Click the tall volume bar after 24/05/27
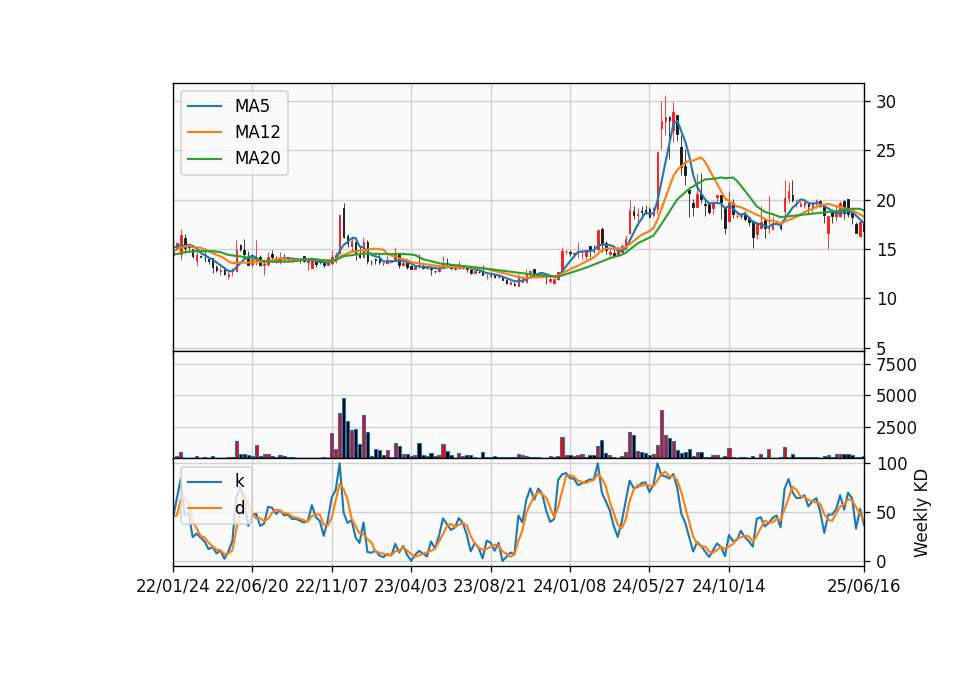Viewport: 960px width, 690px height. click(x=662, y=434)
